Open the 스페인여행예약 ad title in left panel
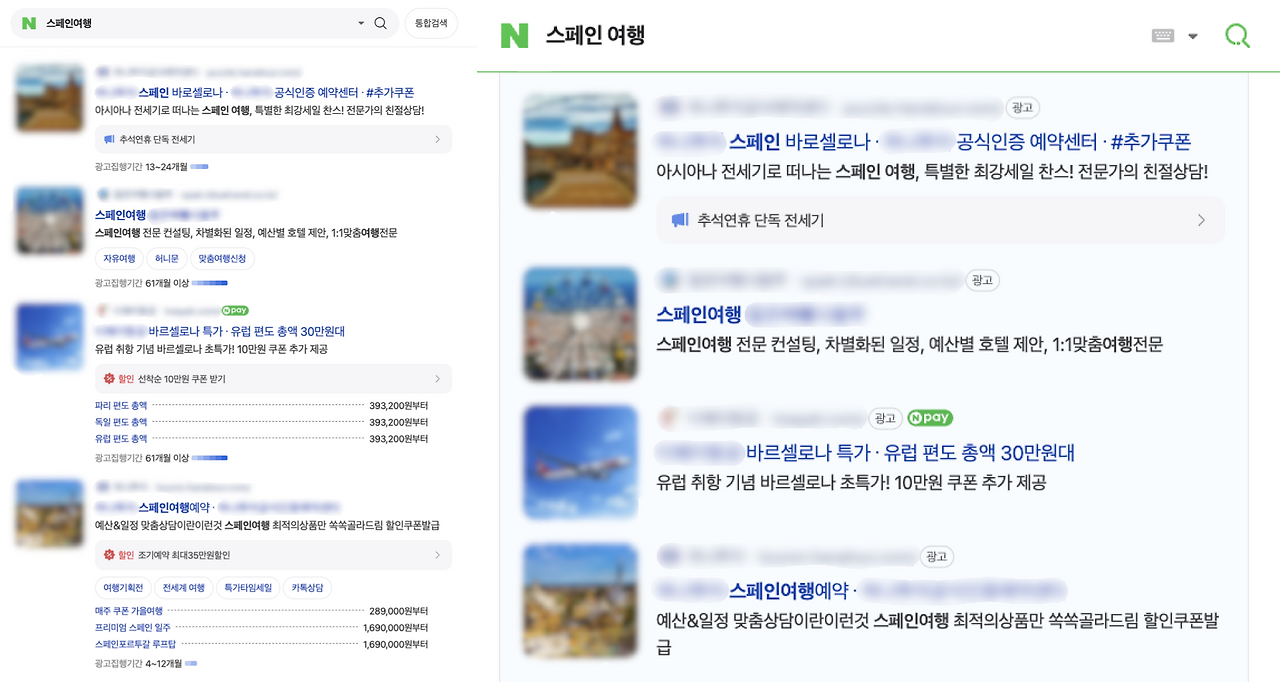This screenshot has height=682, width=1280. (x=172, y=507)
